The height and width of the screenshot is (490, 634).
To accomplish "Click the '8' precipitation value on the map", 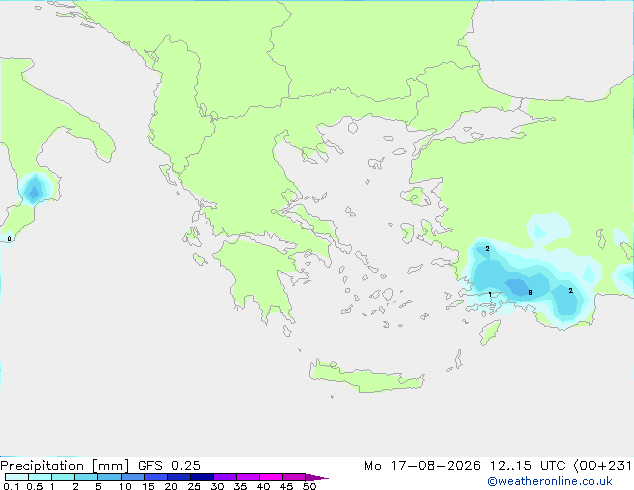I will pyautogui.click(x=530, y=293).
